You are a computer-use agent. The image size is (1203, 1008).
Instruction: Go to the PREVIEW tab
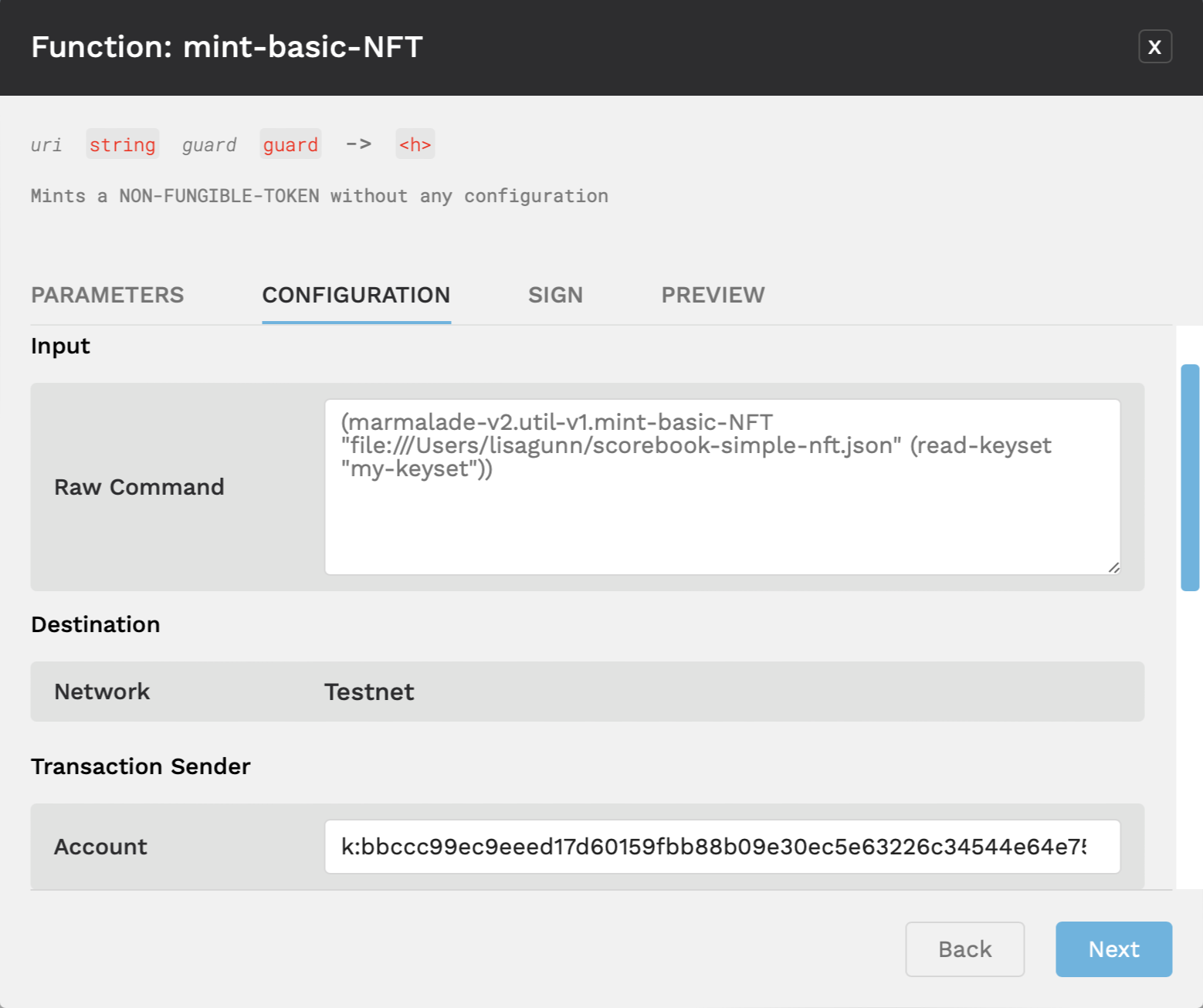(x=713, y=295)
